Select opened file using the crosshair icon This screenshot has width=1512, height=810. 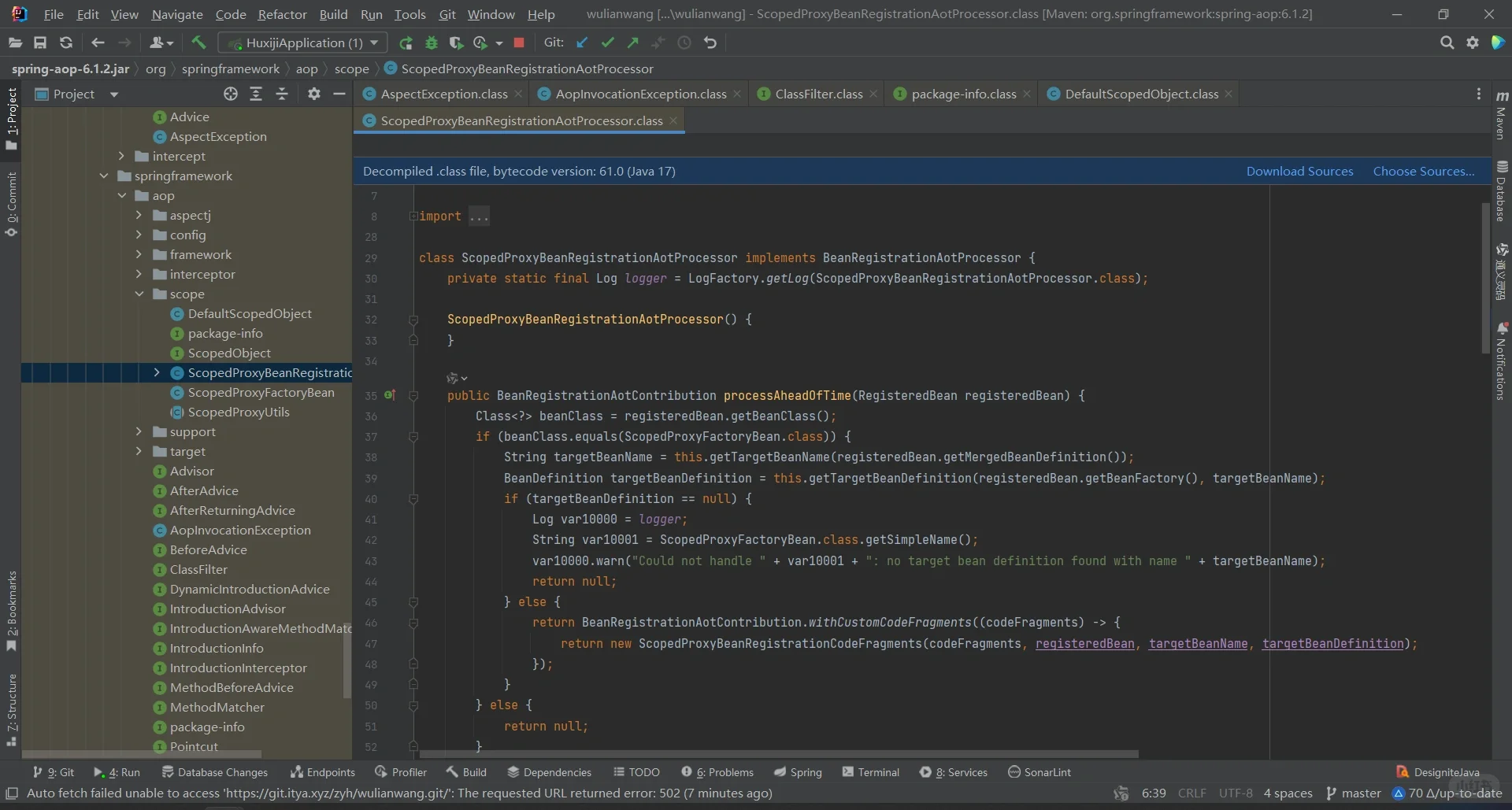[x=230, y=94]
